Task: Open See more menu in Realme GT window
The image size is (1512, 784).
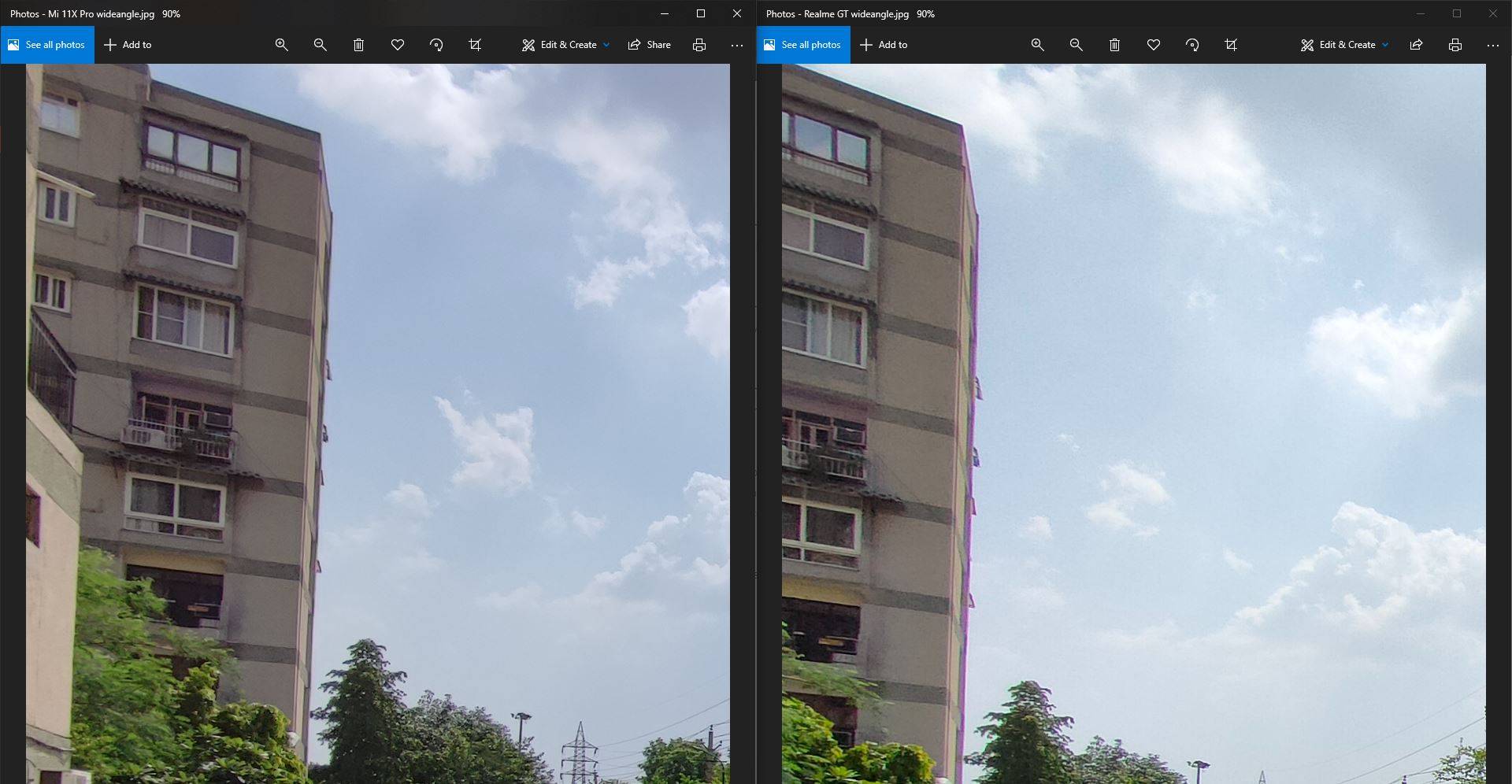Action: (x=1492, y=45)
